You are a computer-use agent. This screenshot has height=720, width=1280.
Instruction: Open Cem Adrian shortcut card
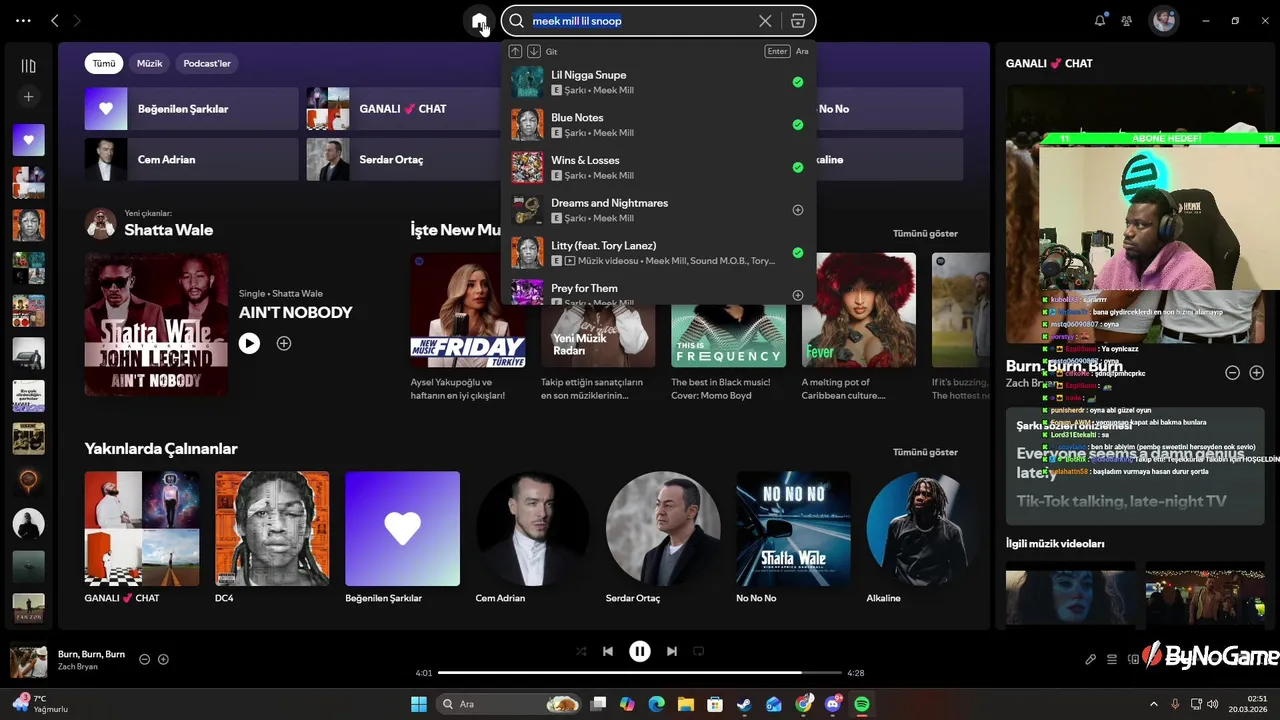pyautogui.click(x=192, y=160)
